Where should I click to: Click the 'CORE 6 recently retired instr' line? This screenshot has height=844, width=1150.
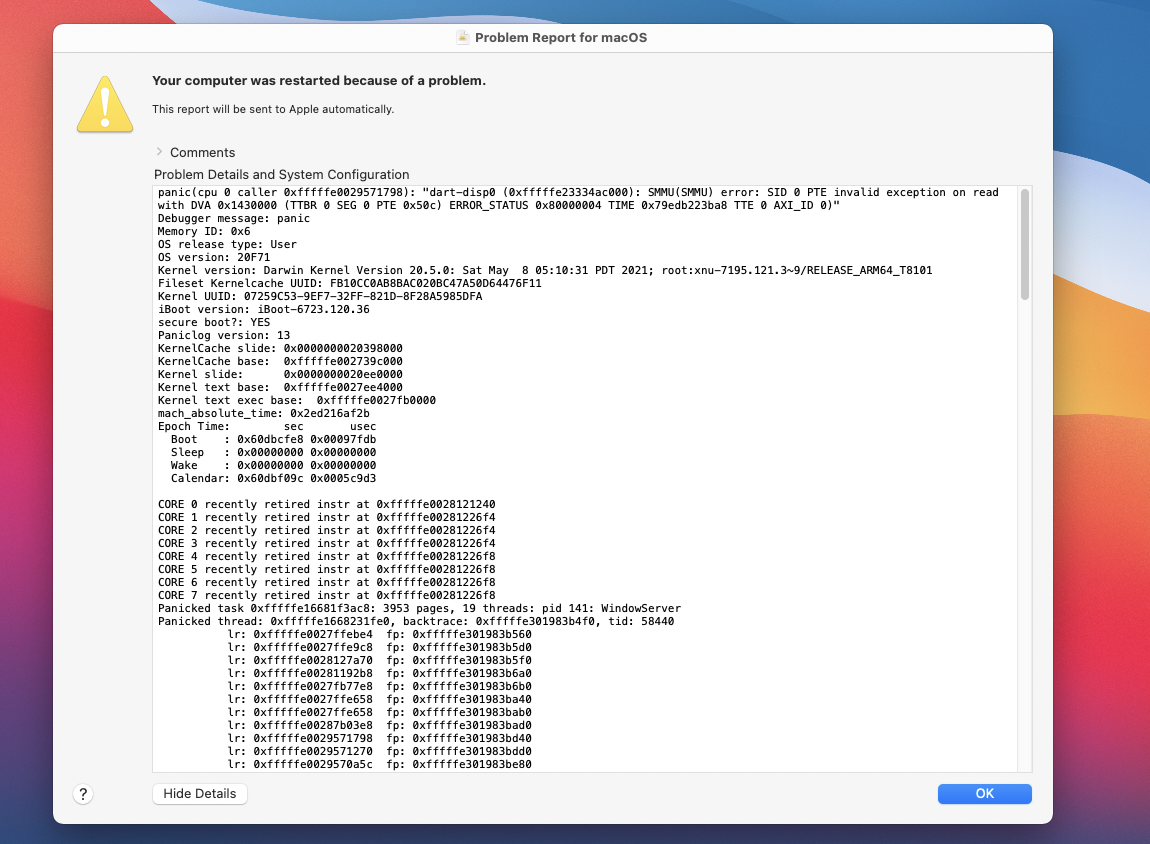[x=326, y=582]
